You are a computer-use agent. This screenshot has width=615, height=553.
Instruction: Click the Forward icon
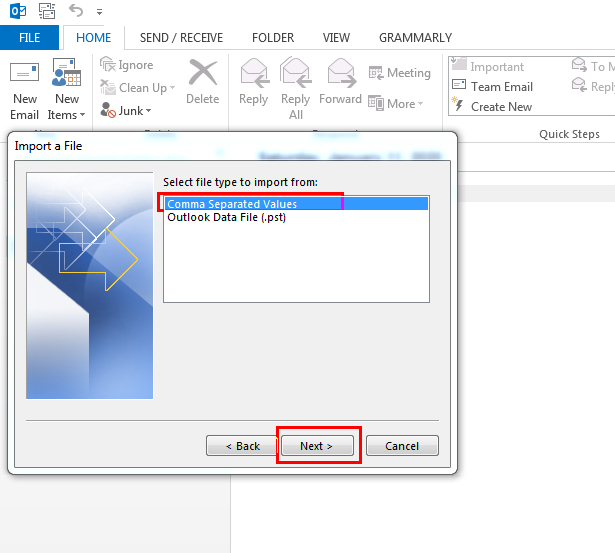click(x=342, y=73)
